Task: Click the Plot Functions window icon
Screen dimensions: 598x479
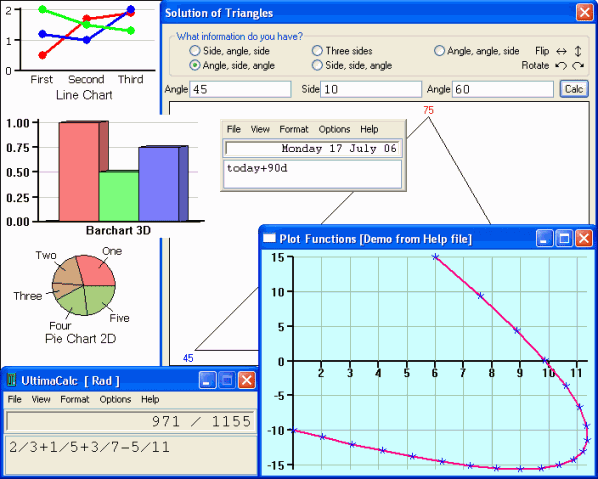Action: coord(270,239)
